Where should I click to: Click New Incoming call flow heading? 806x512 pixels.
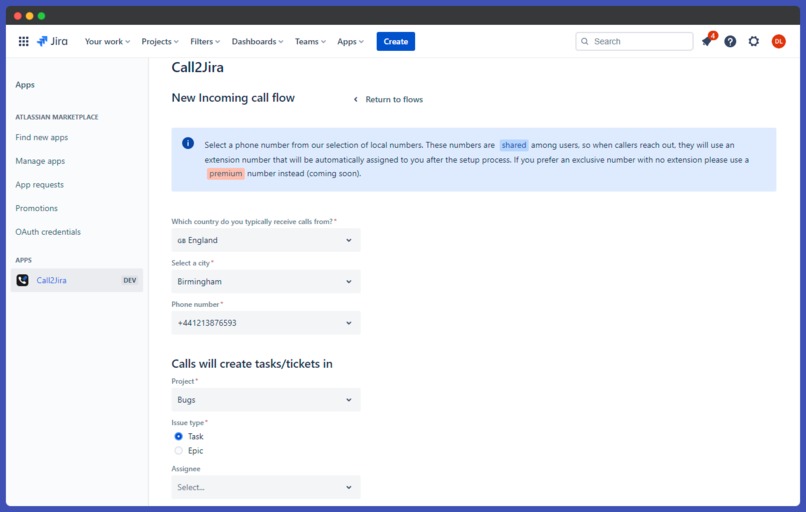pyautogui.click(x=233, y=98)
